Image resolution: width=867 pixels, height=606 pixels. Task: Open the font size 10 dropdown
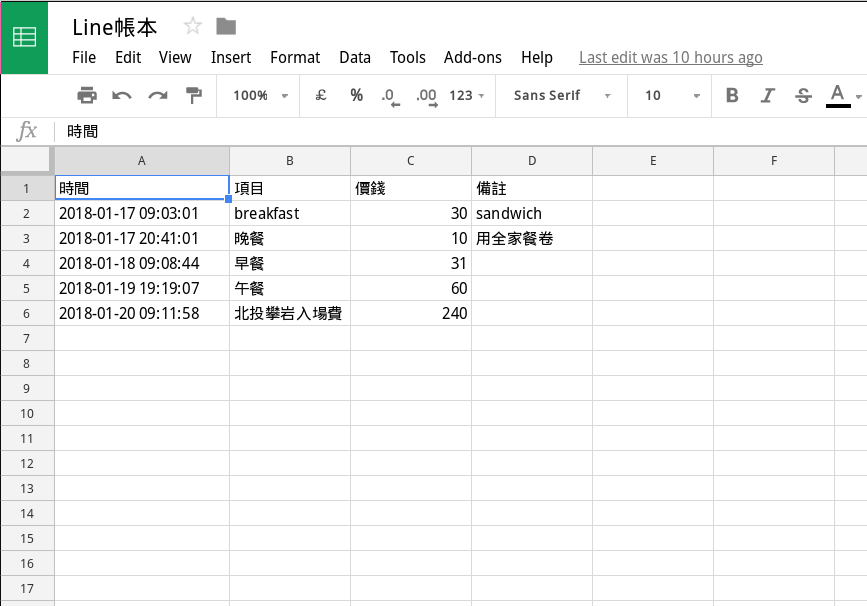point(672,96)
